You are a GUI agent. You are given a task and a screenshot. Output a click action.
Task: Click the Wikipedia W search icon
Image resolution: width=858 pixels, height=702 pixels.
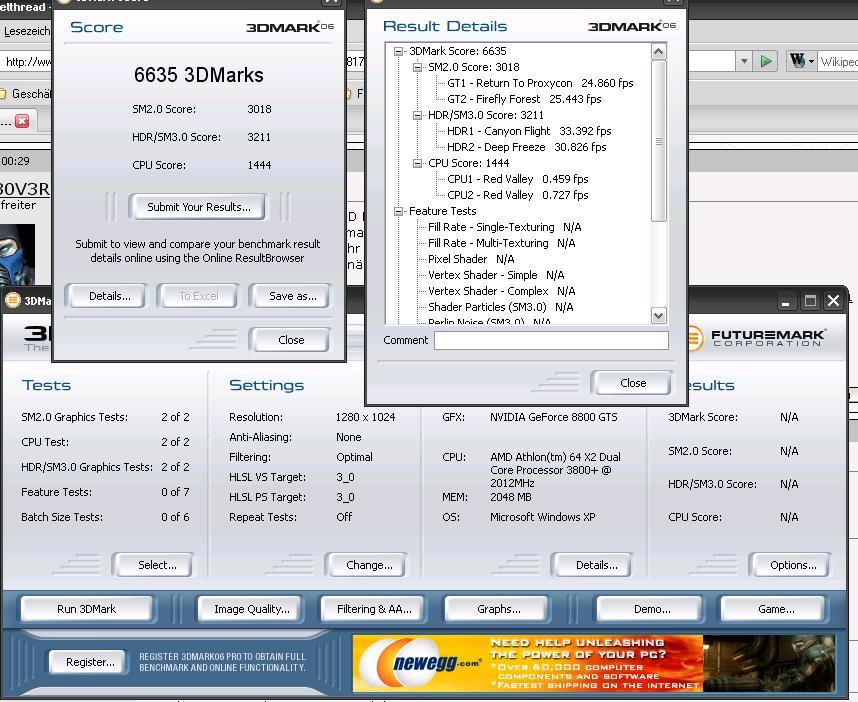tap(797, 61)
